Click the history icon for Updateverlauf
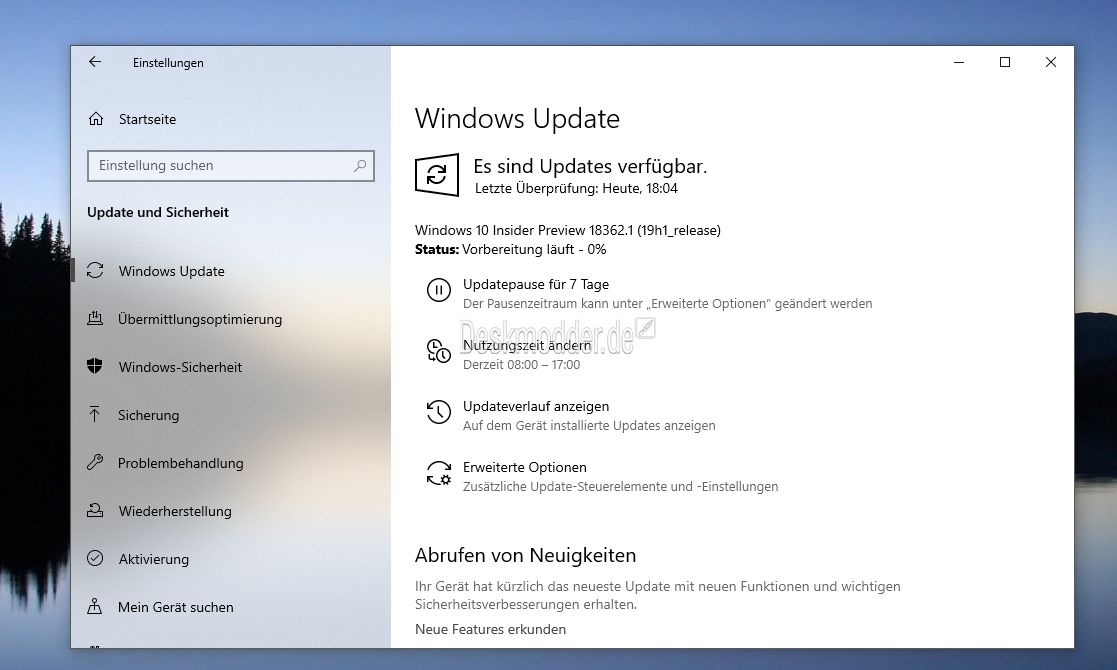 click(439, 412)
